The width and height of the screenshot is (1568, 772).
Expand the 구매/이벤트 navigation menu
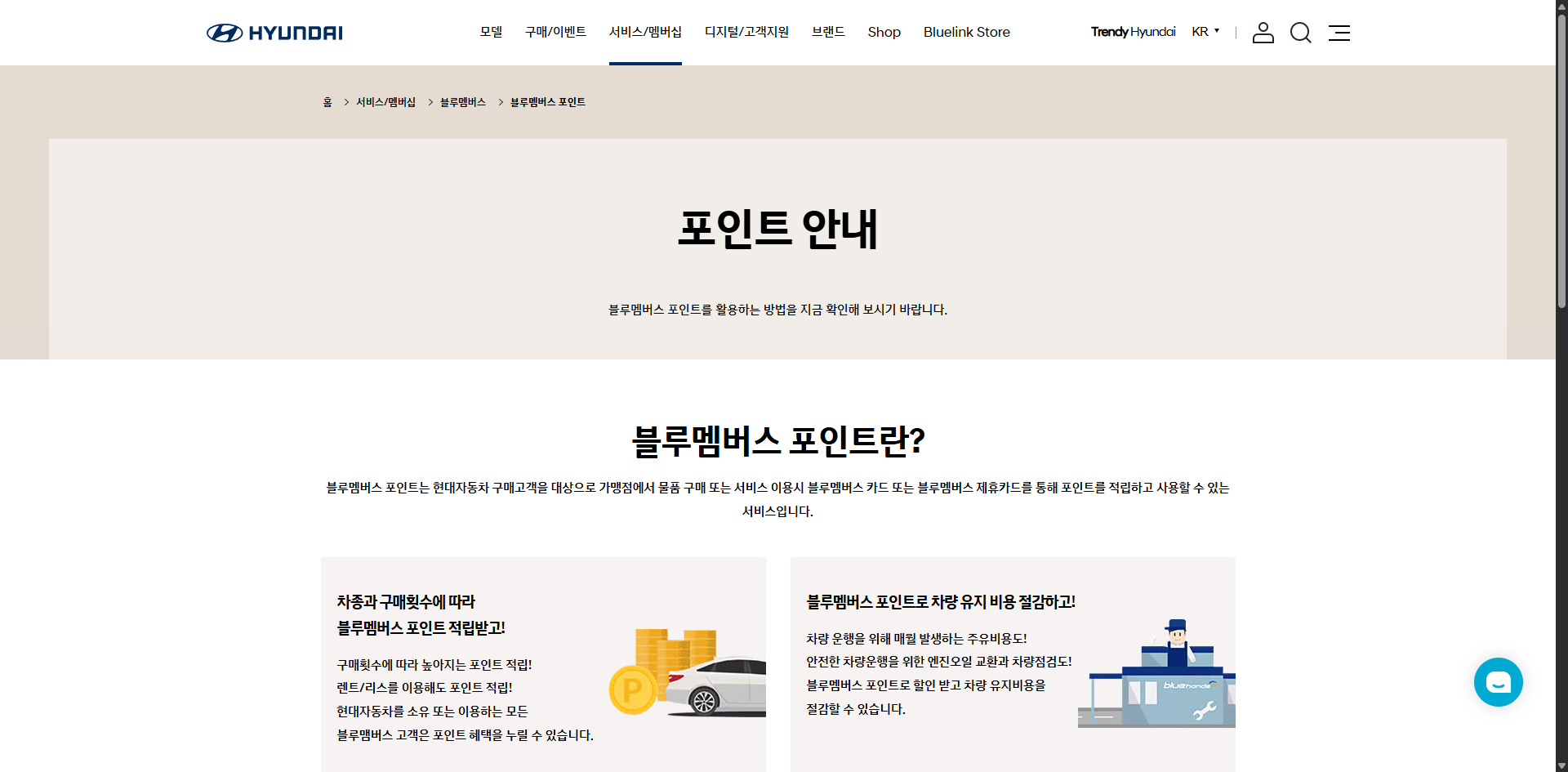point(555,31)
